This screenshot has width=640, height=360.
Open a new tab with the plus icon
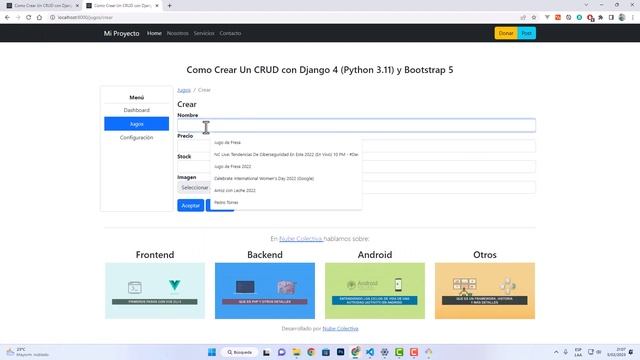tap(169, 6)
